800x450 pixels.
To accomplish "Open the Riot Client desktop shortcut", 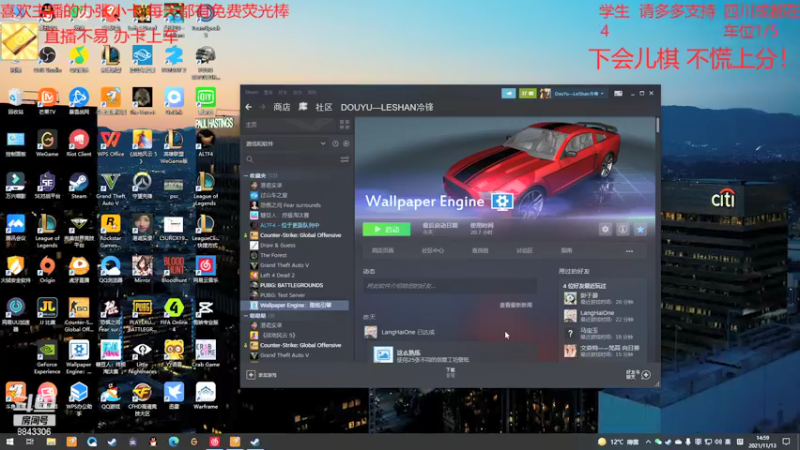I will 79,144.
